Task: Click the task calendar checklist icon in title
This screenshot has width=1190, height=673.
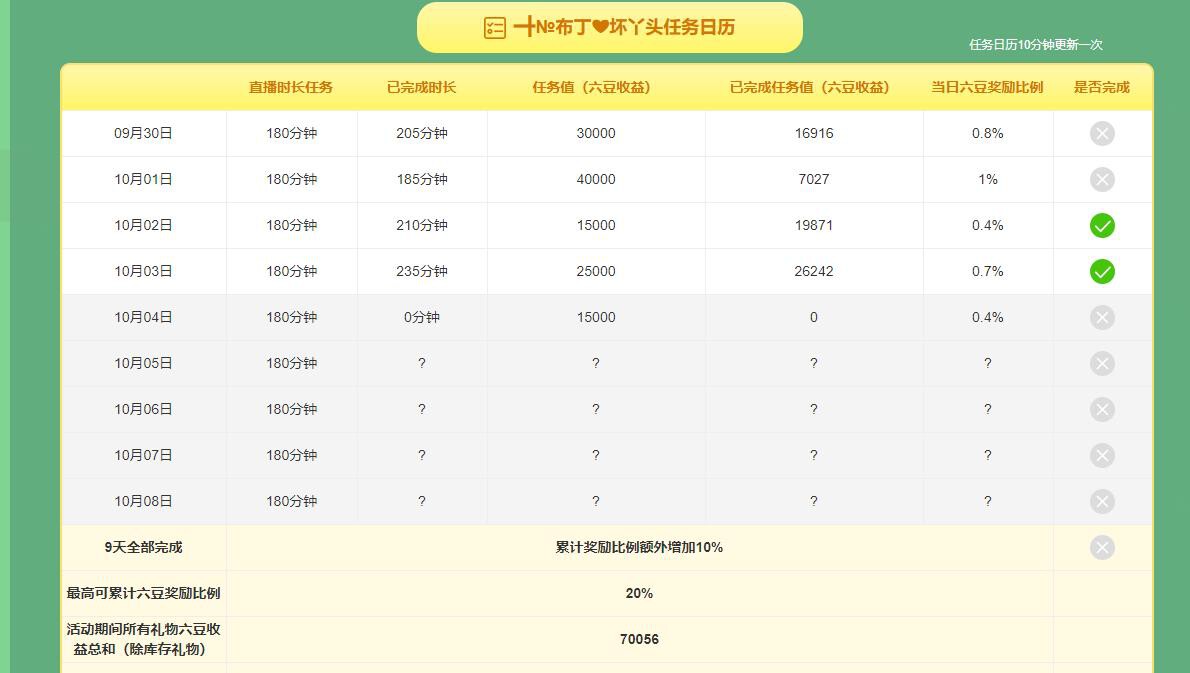Action: coord(495,28)
